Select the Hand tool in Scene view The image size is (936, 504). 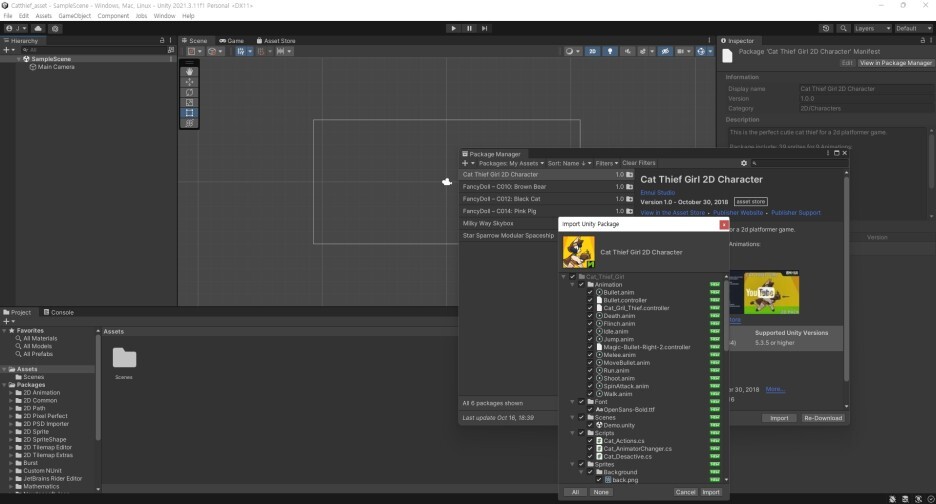[189, 72]
